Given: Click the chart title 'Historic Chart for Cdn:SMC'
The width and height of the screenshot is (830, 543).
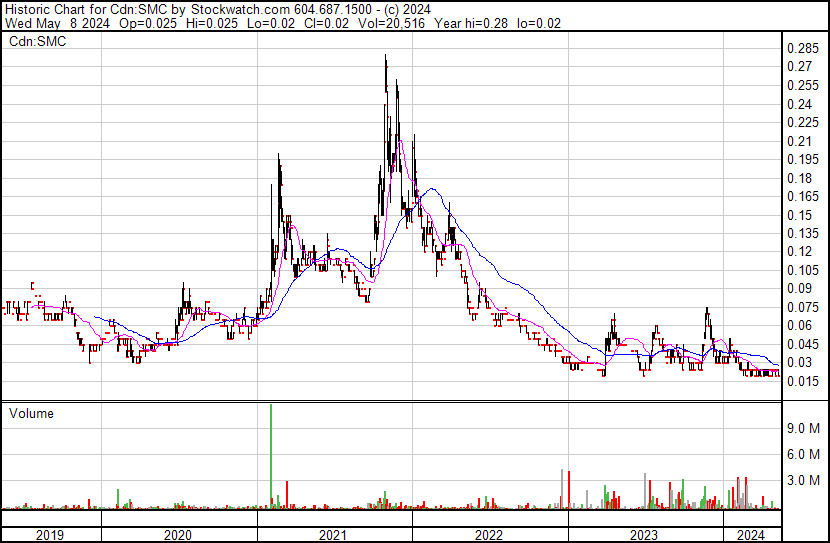Looking at the screenshot, I should pos(86,10).
